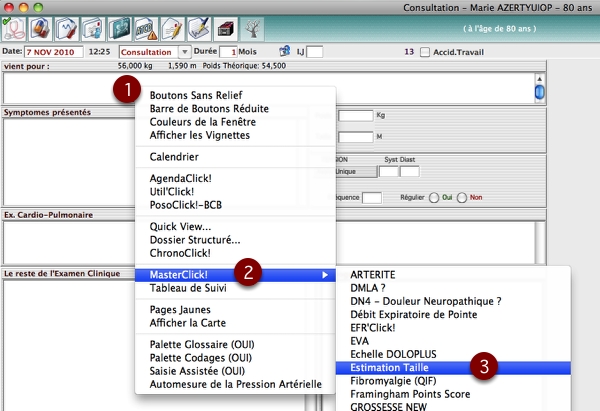Expand the Consultation type dropdown arrow

(185, 52)
